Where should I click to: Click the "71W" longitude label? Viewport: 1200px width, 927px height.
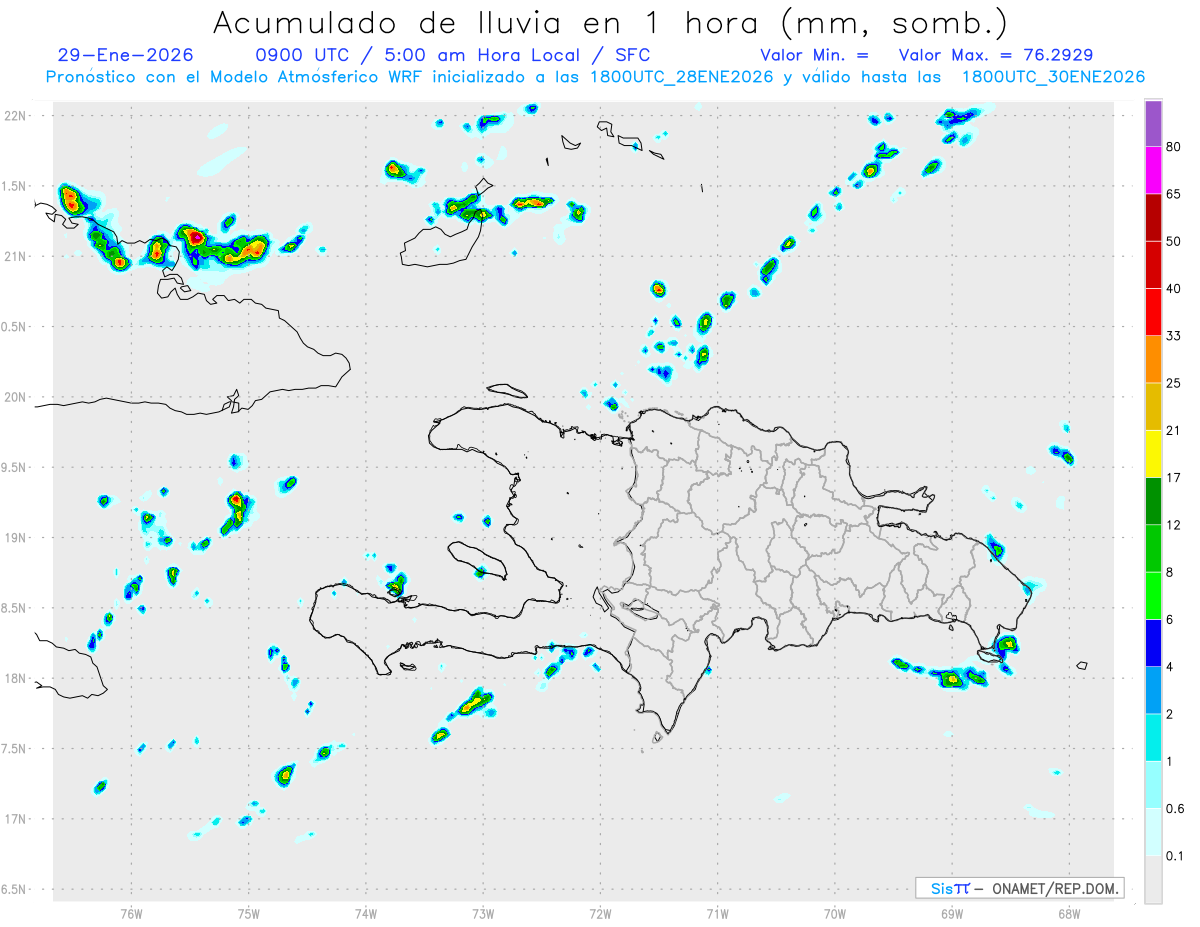tap(717, 913)
